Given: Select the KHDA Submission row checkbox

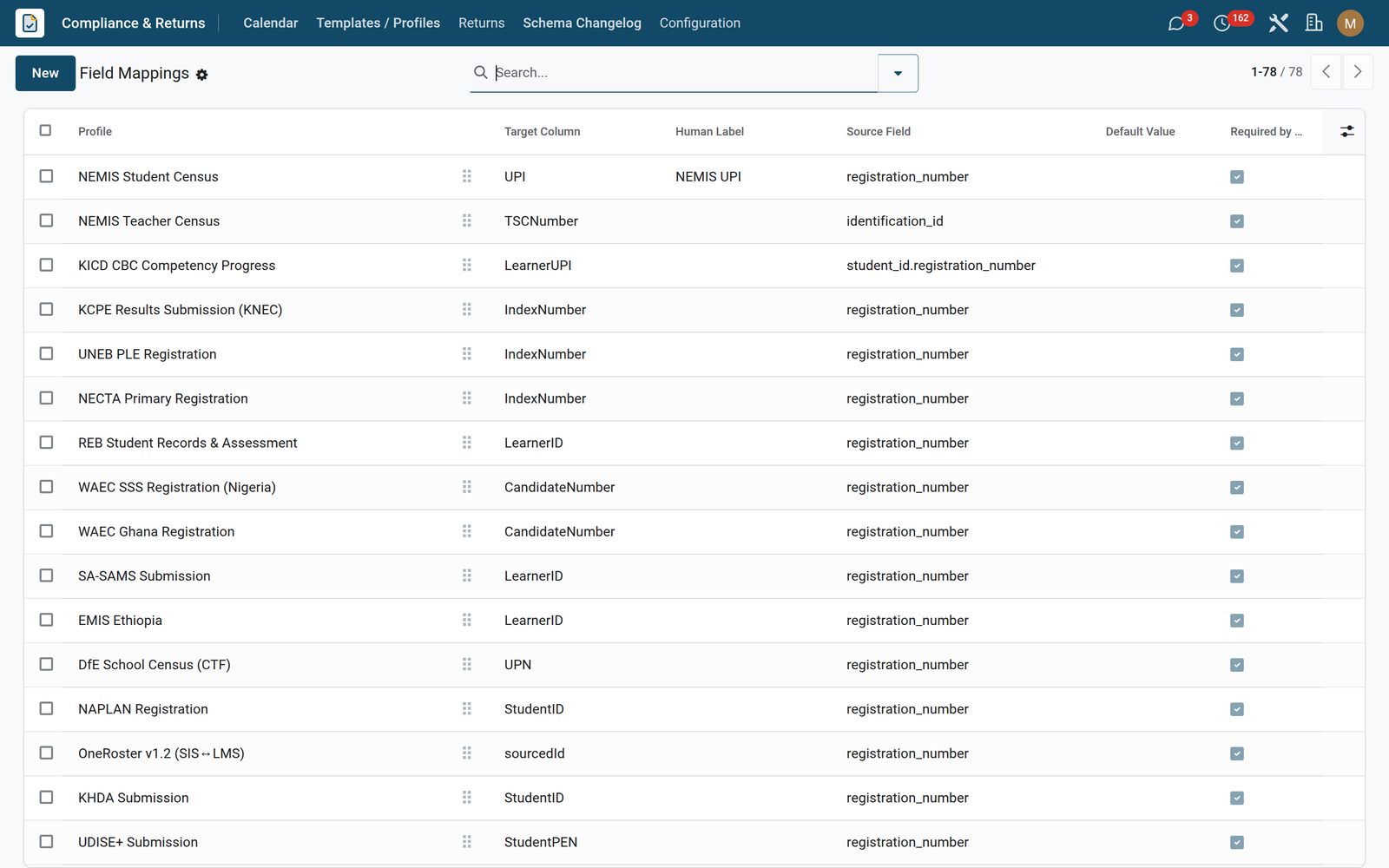Looking at the screenshot, I should tap(46, 797).
